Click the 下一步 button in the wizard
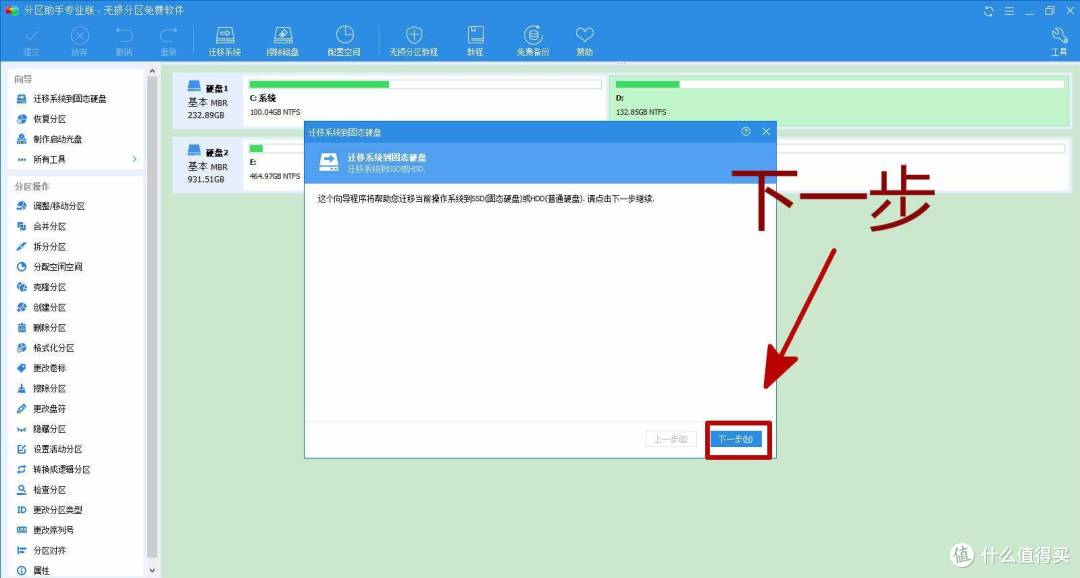This screenshot has width=1080, height=578. [738, 439]
